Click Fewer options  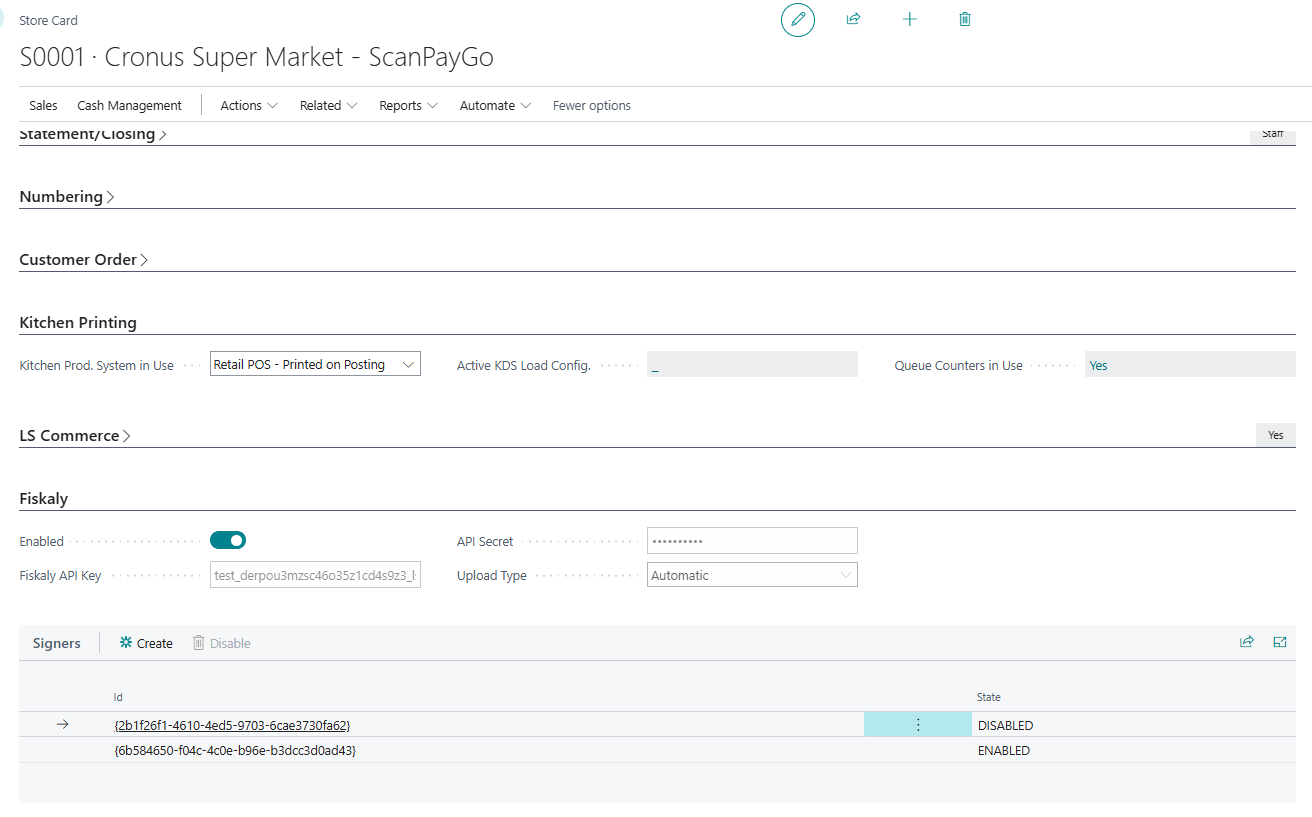(x=591, y=105)
